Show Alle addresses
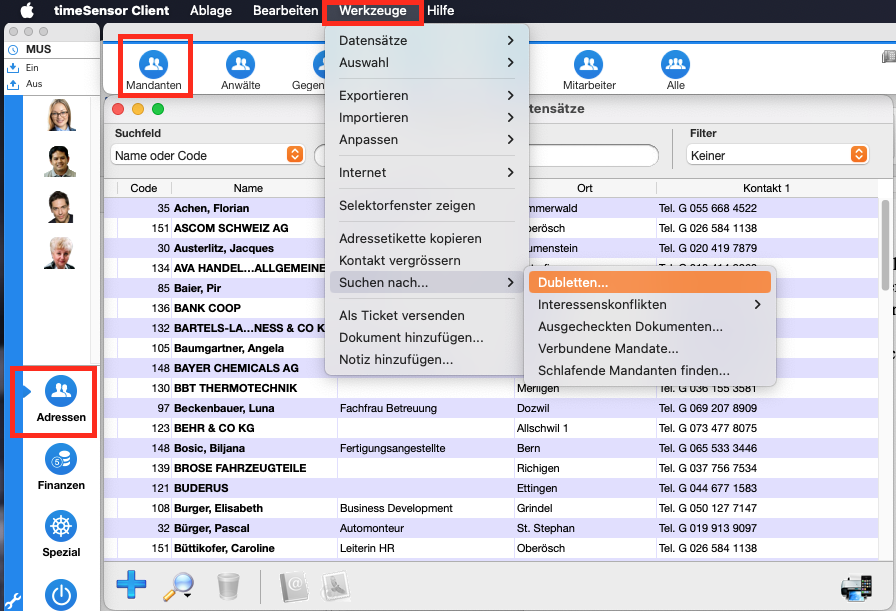Image resolution: width=896 pixels, height=611 pixels. tap(675, 71)
